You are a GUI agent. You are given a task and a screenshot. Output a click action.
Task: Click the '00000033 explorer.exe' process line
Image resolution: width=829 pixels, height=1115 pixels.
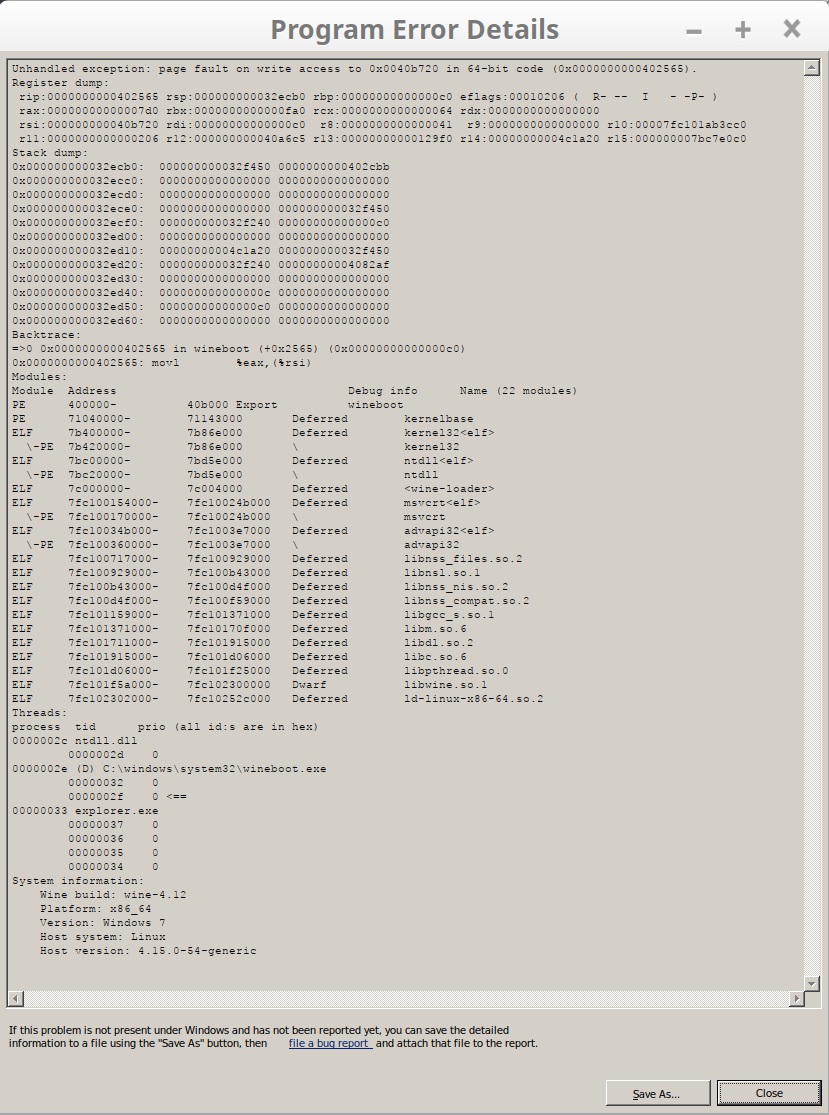[x=85, y=811]
